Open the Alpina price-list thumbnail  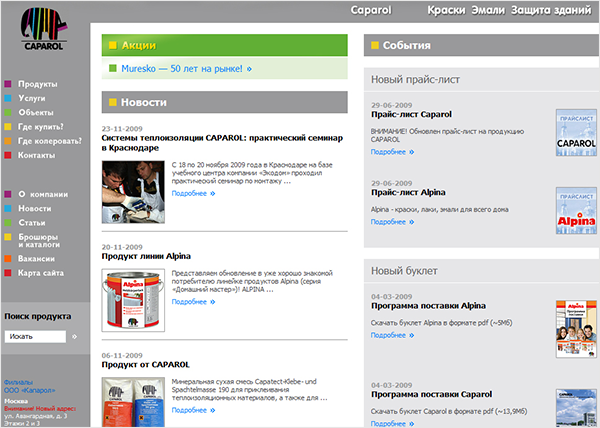coord(576,210)
